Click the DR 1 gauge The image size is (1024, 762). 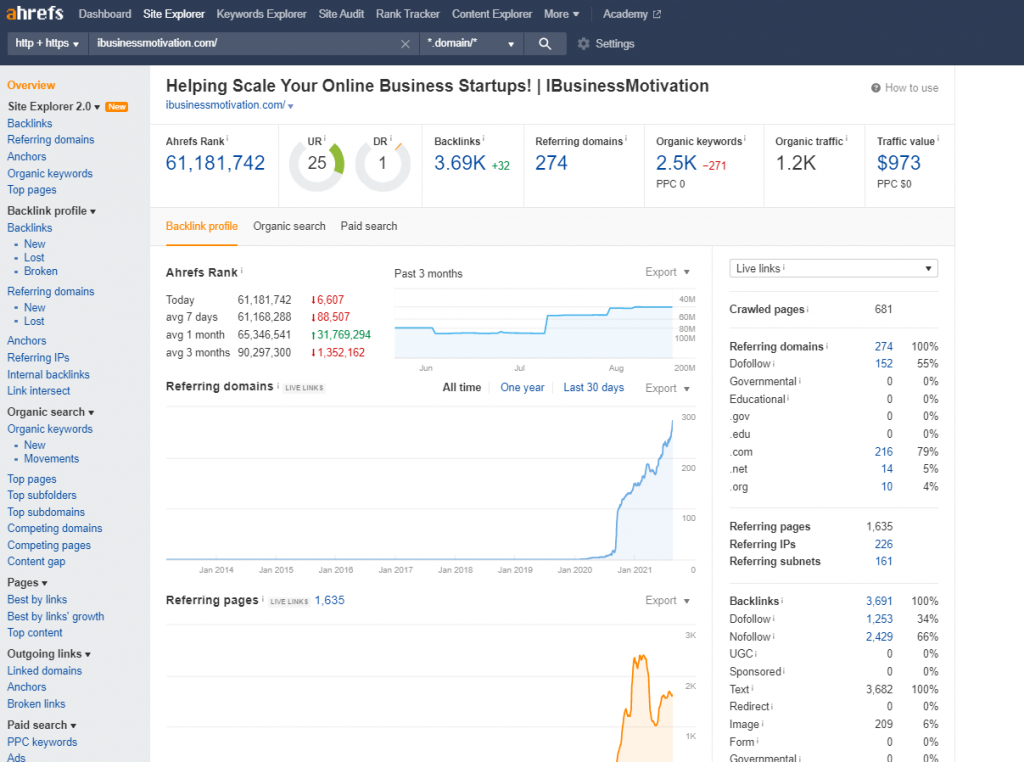coord(383,163)
